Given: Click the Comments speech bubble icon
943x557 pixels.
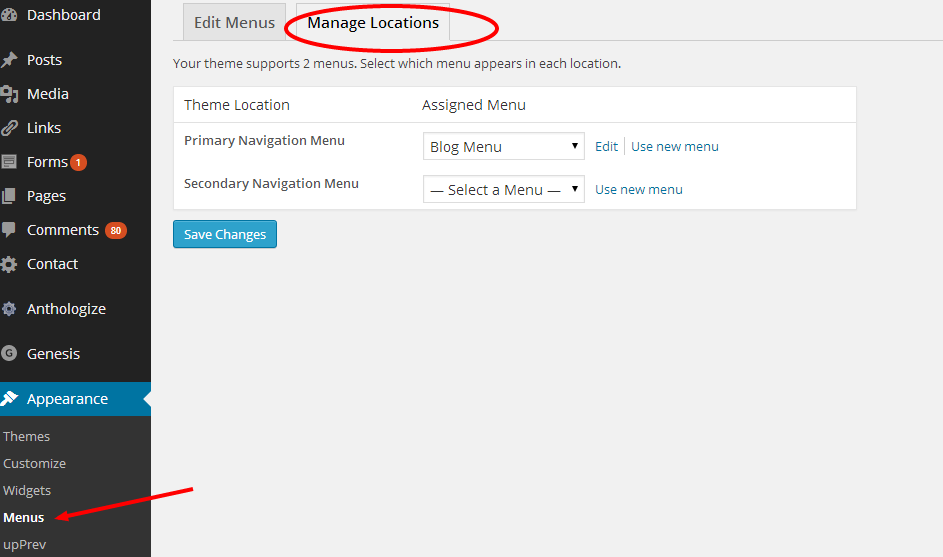Looking at the screenshot, I should click(9, 230).
